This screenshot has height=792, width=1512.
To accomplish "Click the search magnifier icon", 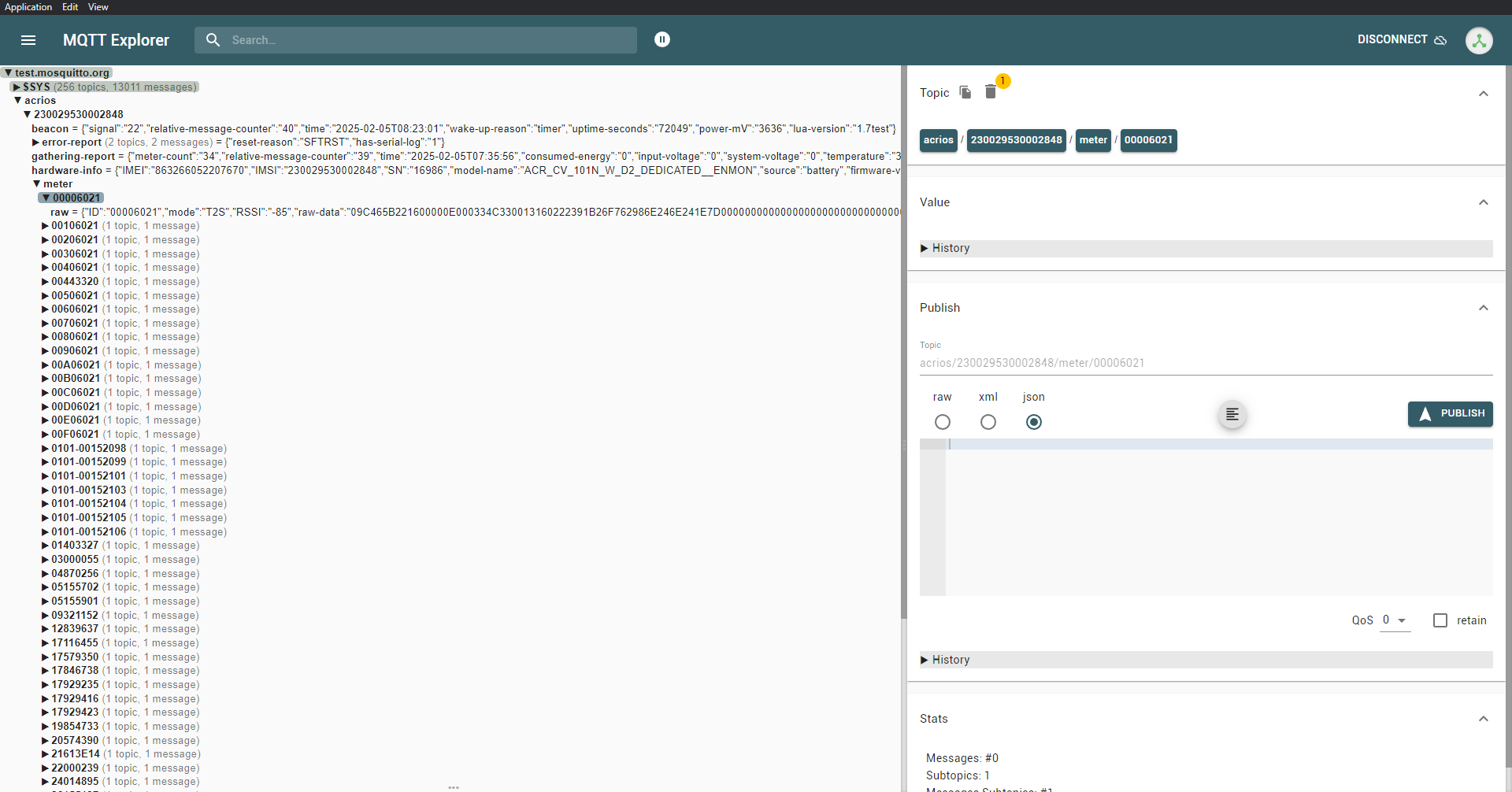I will pos(213,40).
